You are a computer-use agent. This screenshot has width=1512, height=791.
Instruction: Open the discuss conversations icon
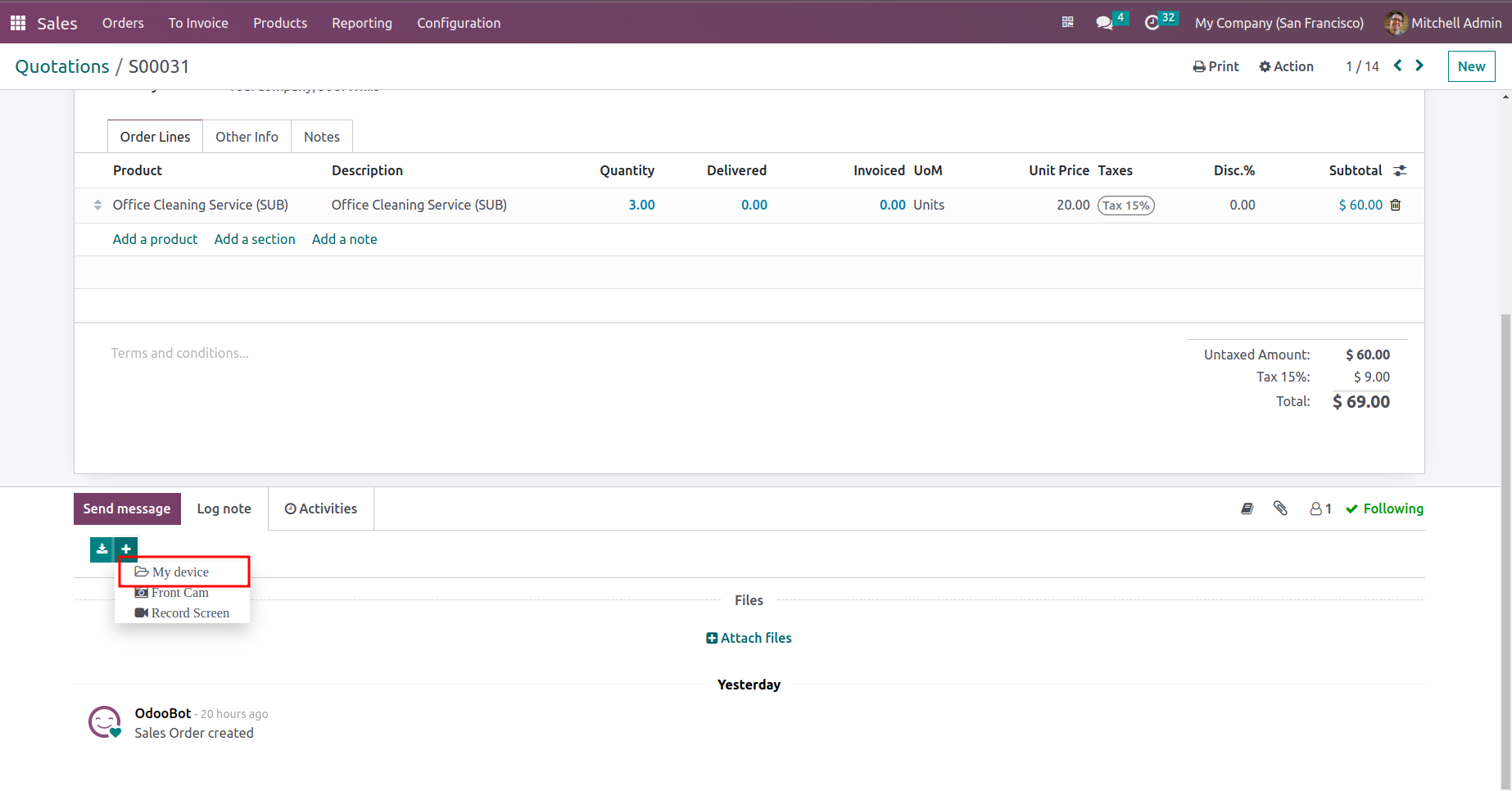[1104, 23]
